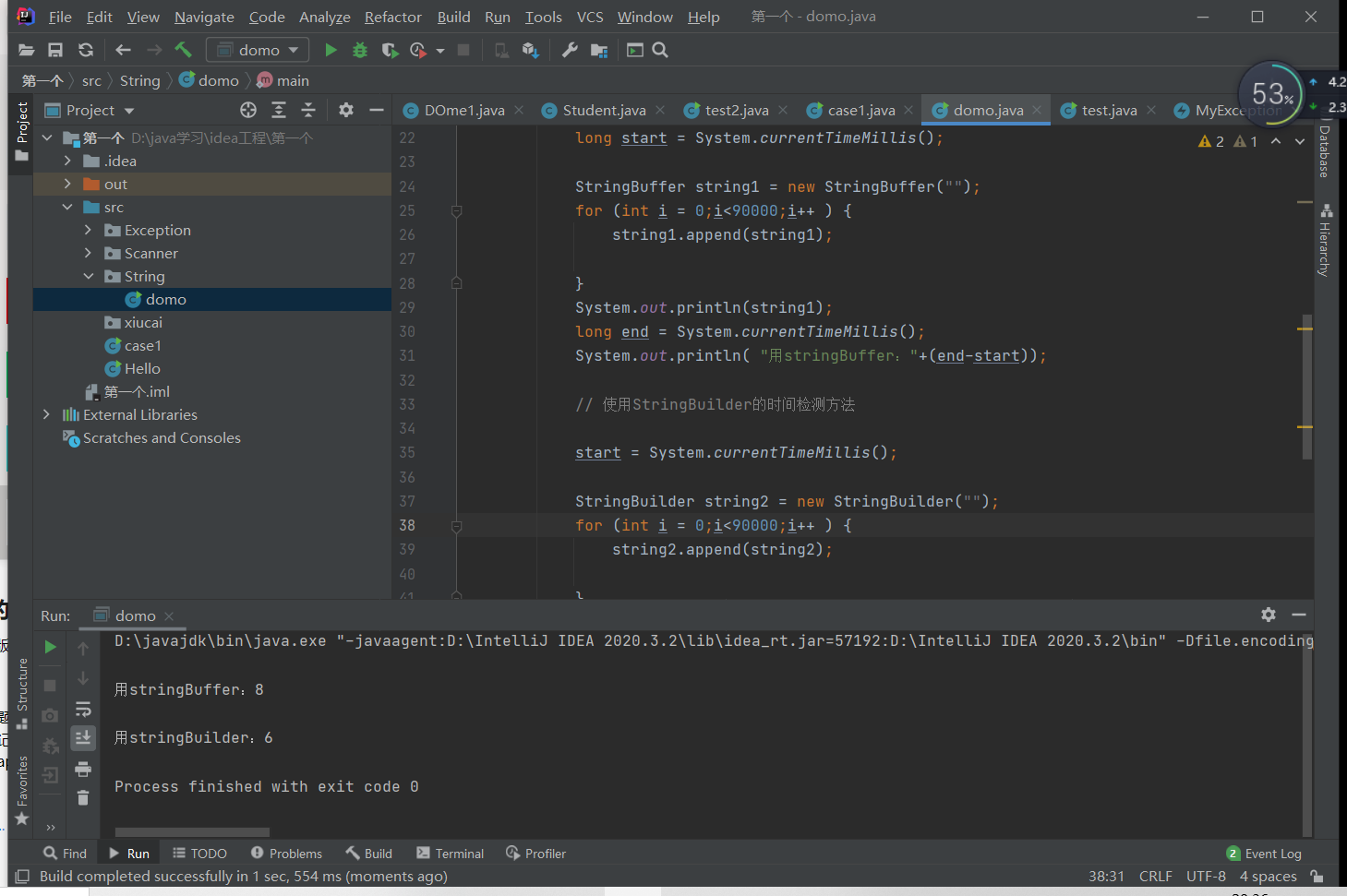Navigate back with the left arrow
This screenshot has height=896, width=1347.
pos(123,50)
